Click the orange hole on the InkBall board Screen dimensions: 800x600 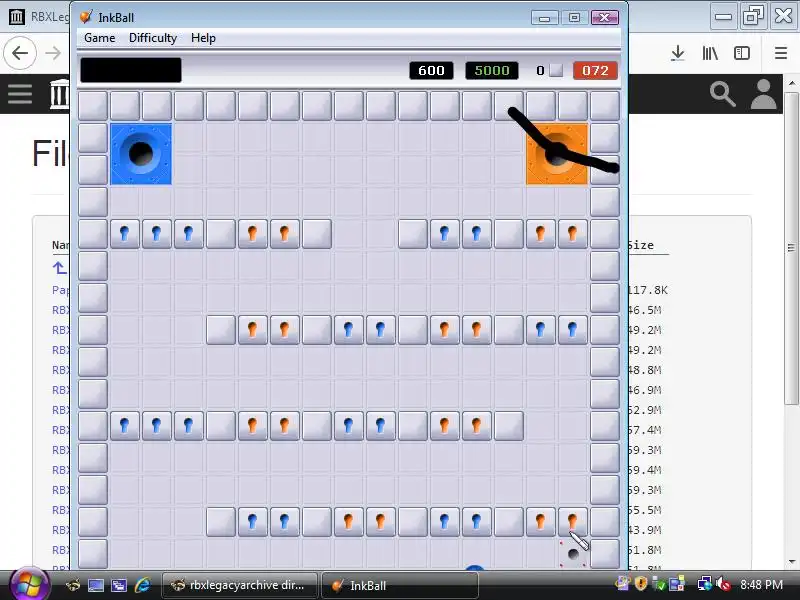click(557, 154)
